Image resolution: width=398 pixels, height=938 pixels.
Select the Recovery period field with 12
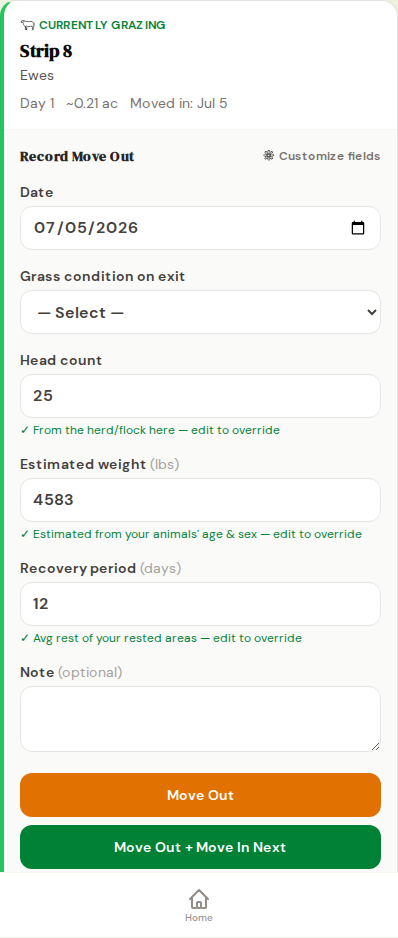click(x=200, y=604)
